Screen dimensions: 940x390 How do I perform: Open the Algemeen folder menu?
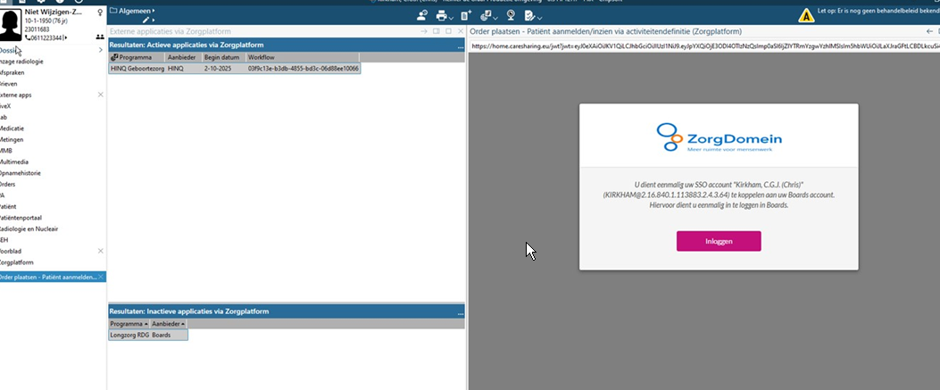tap(135, 11)
